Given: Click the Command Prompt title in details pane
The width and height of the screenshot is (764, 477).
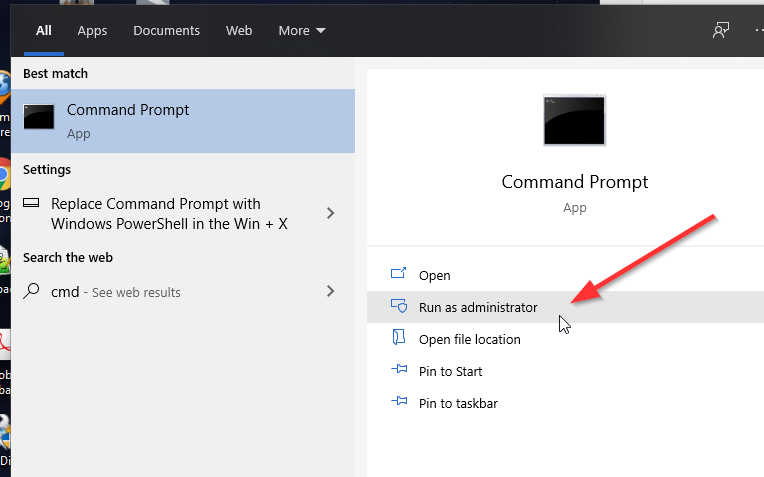Looking at the screenshot, I should coord(574,182).
